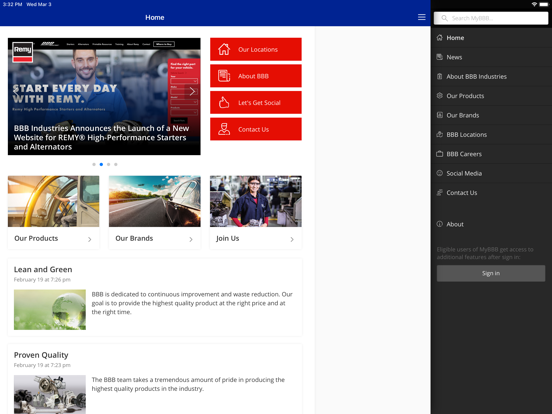Click thumbs-up icon on Let's Get Social
552x414 pixels.
[x=224, y=102]
